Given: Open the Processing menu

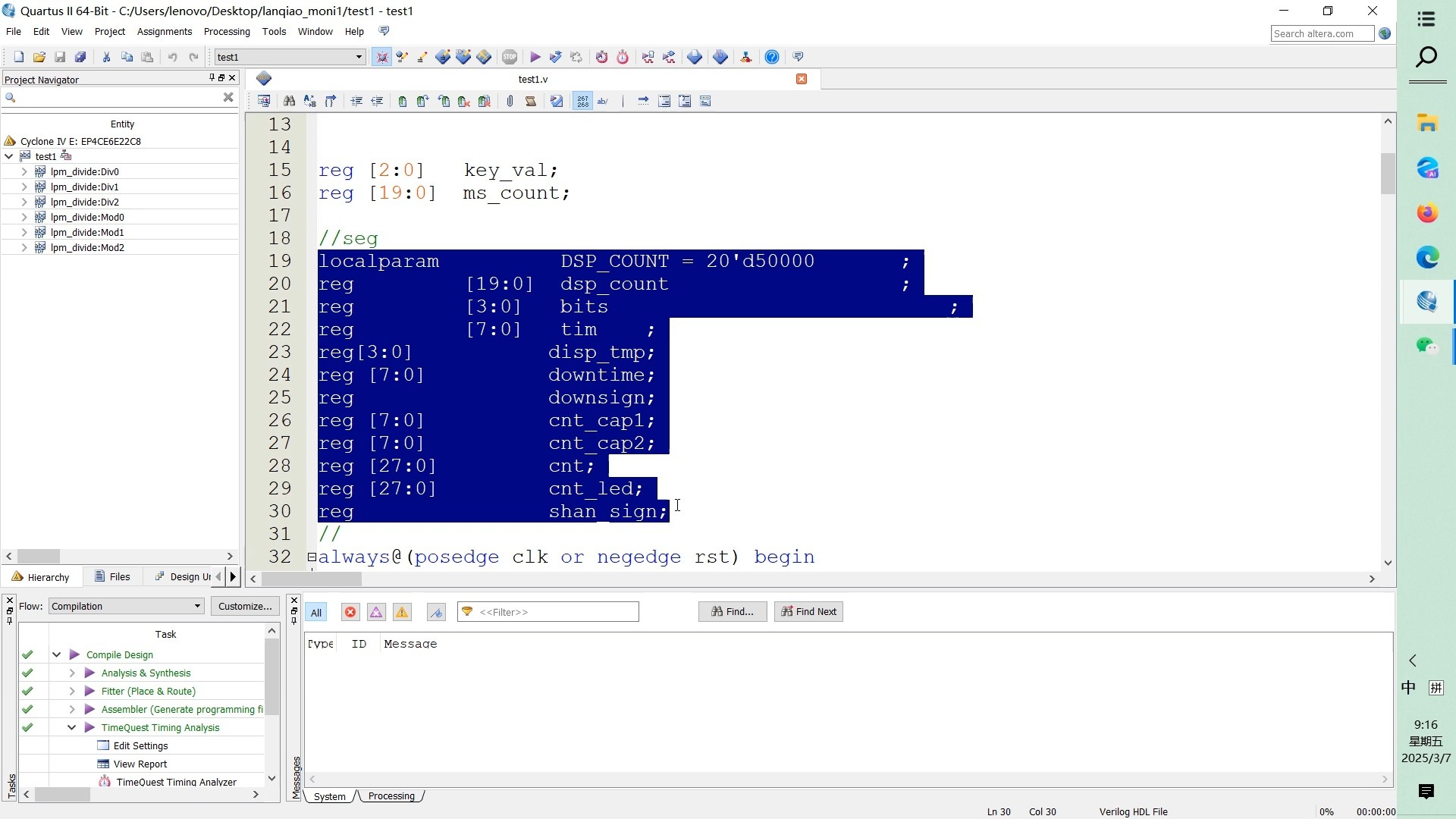Looking at the screenshot, I should click(x=227, y=31).
